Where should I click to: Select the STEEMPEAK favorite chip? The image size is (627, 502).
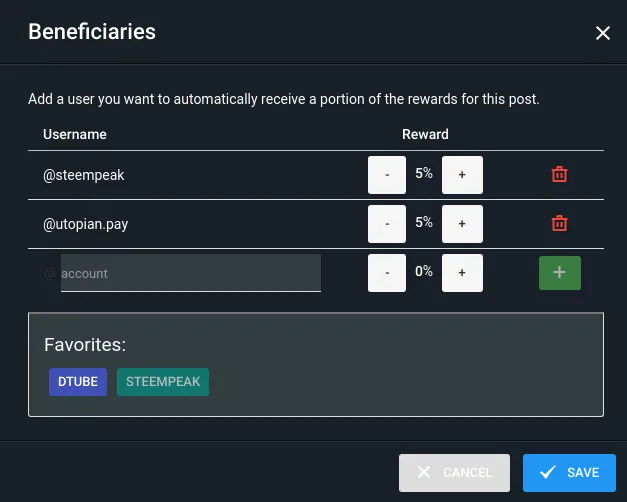[163, 382]
